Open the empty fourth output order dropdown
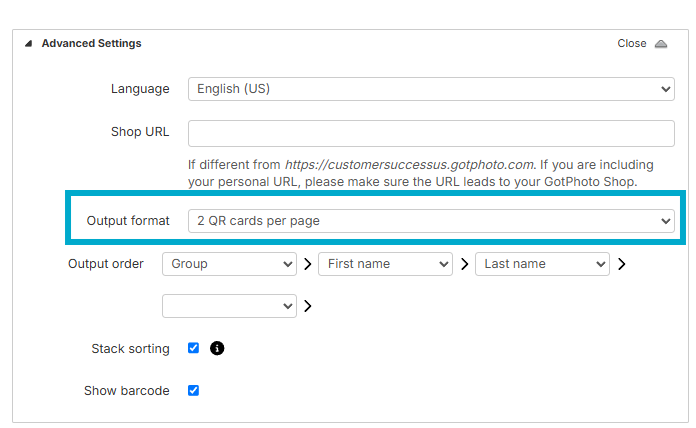Screen dimensions: 696x428 click(x=229, y=306)
